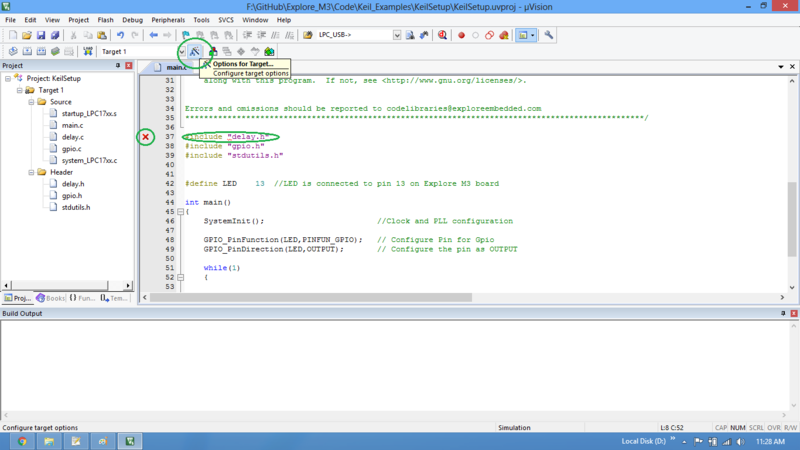The image size is (800, 450).
Task: Close the Build Output panel
Action: (794, 313)
